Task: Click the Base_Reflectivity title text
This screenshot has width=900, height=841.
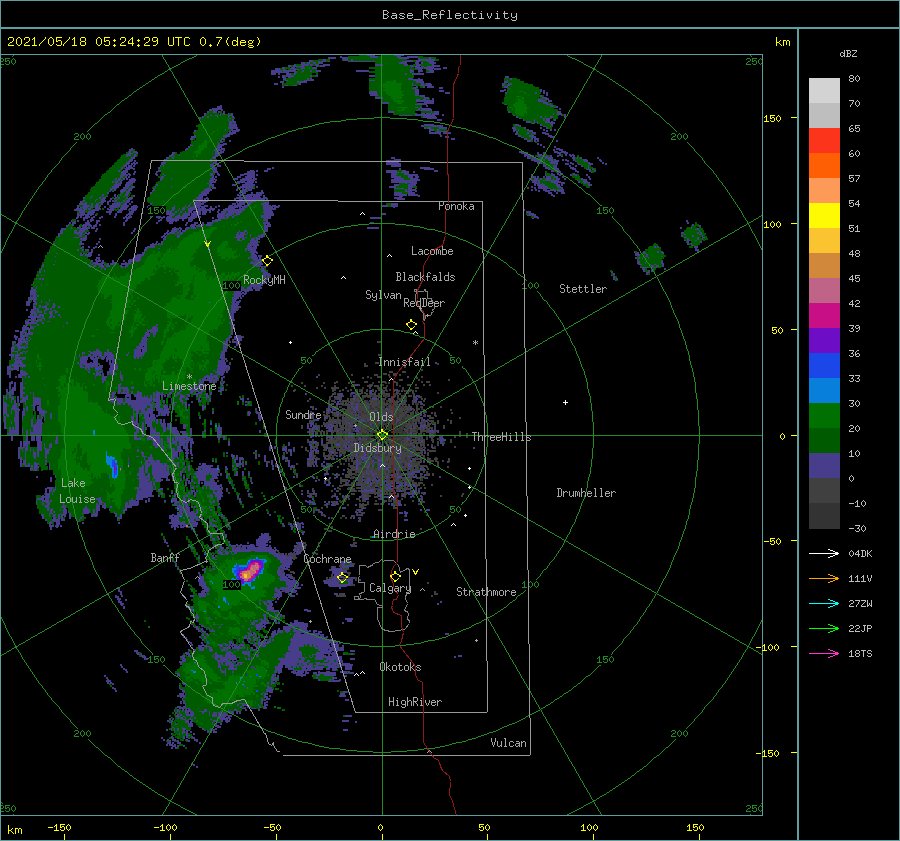Action: pos(450,15)
